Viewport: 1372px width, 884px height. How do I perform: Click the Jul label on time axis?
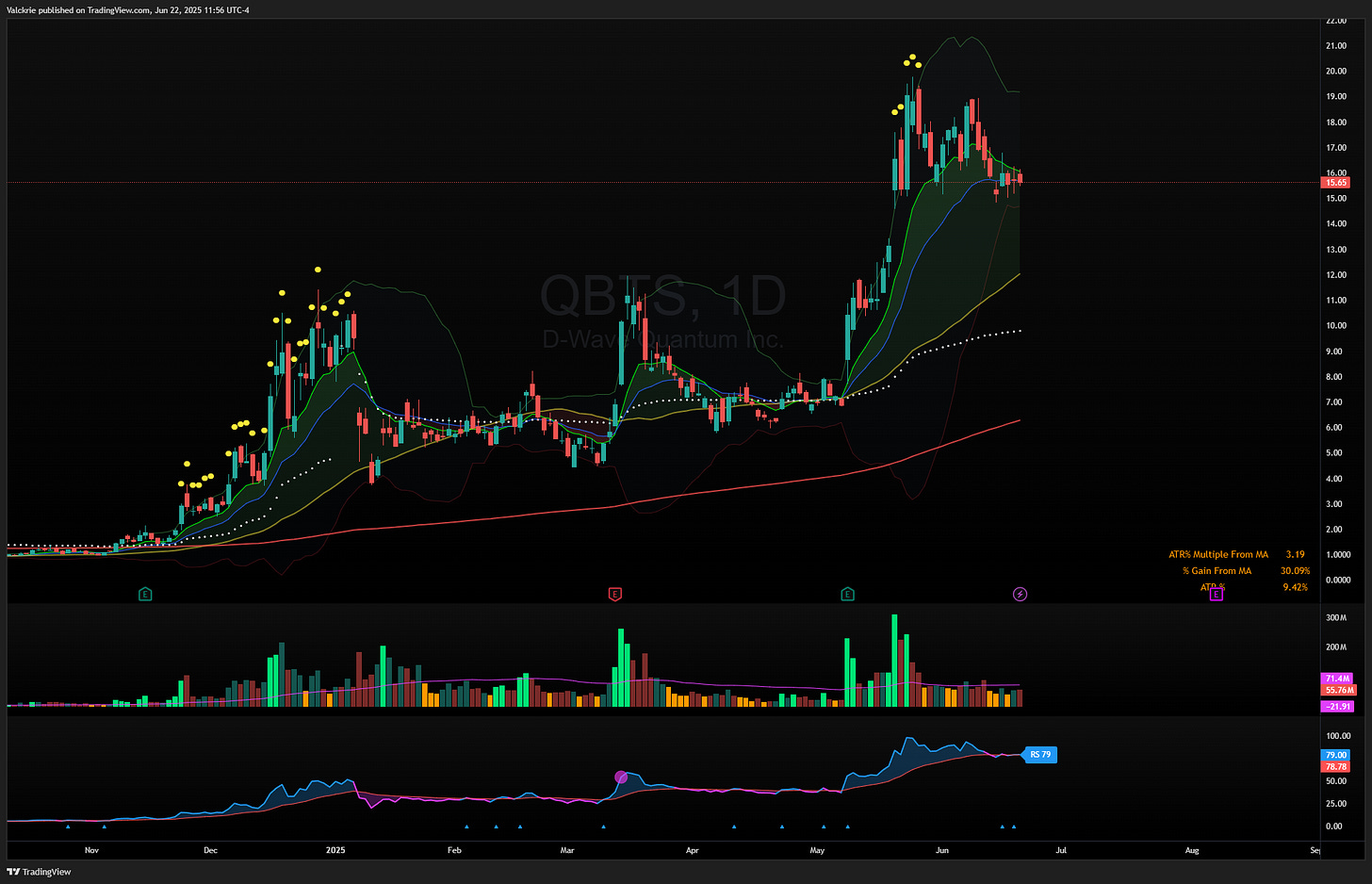click(x=1061, y=850)
